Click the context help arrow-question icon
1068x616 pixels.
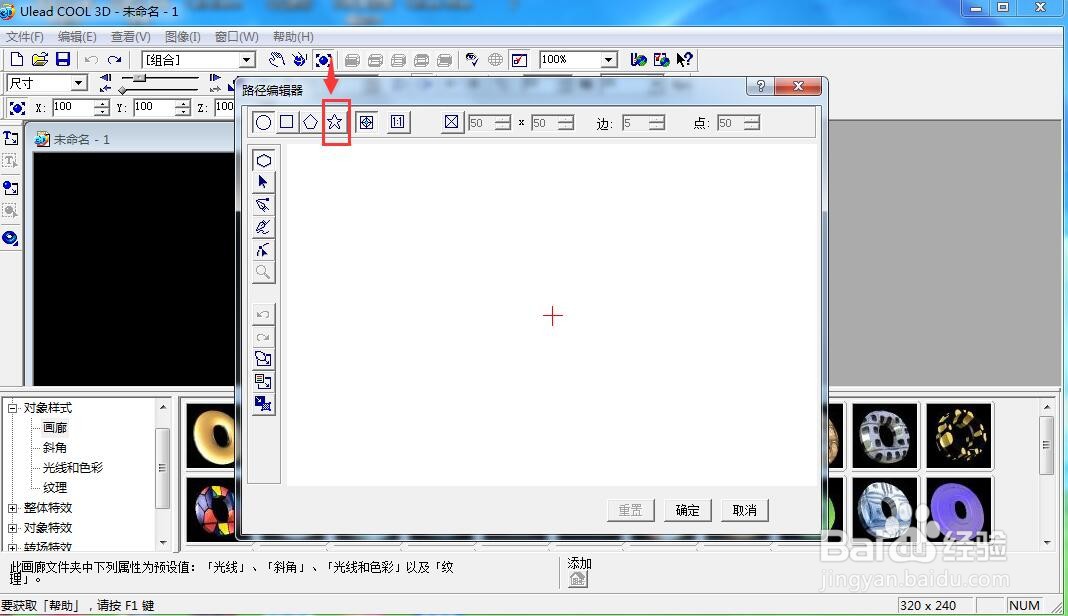(685, 60)
